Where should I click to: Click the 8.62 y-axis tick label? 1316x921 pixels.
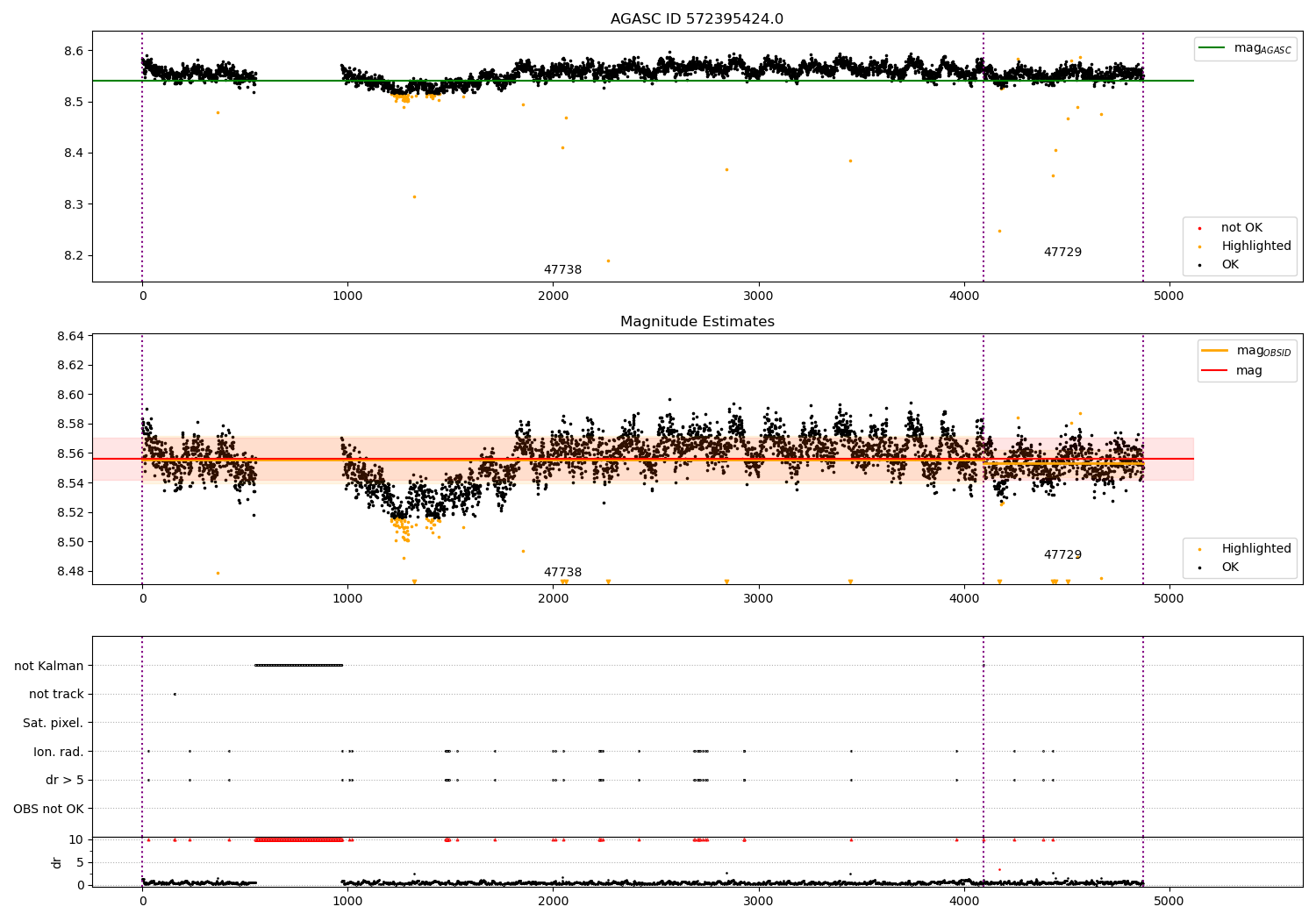click(70, 365)
